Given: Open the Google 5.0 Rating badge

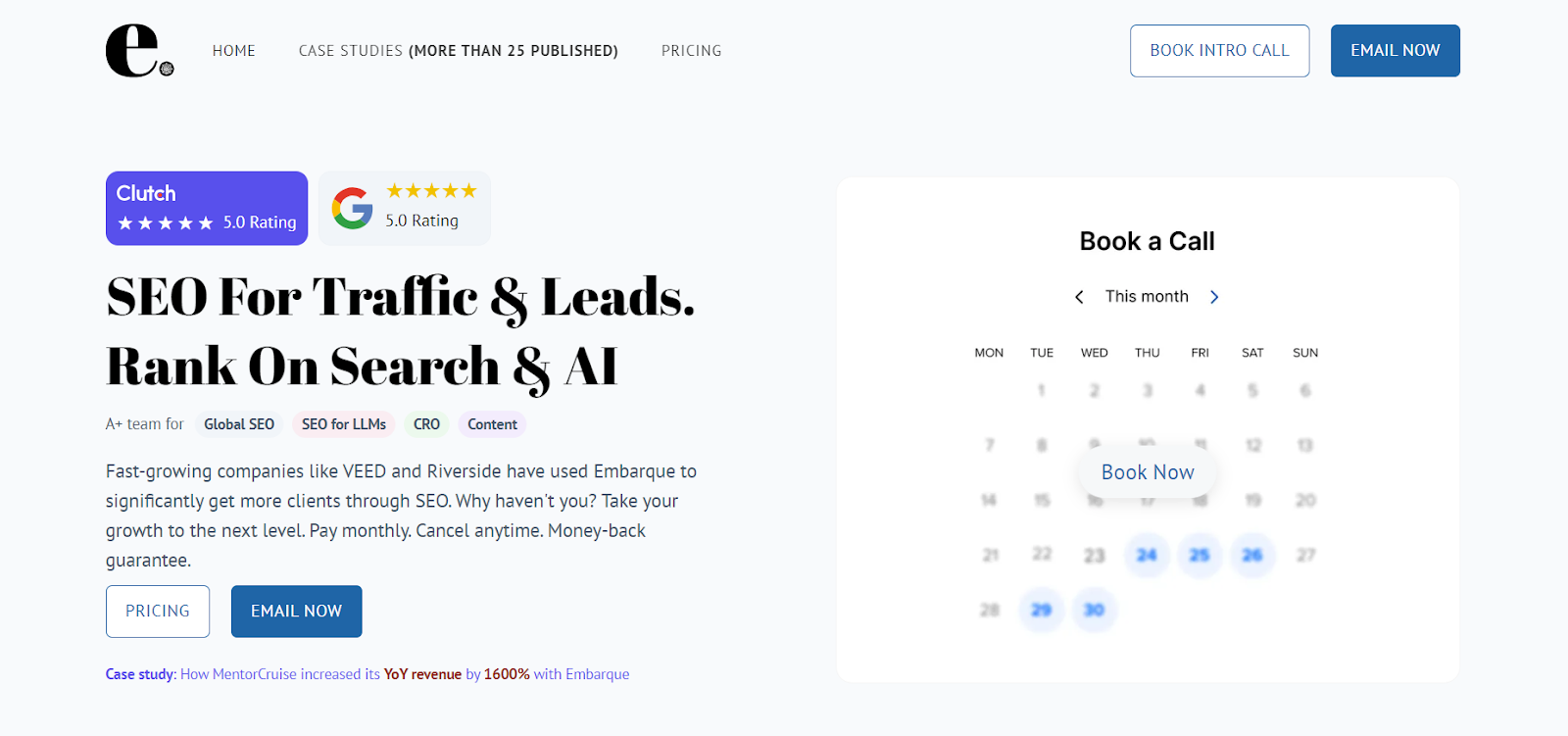Looking at the screenshot, I should coord(405,208).
